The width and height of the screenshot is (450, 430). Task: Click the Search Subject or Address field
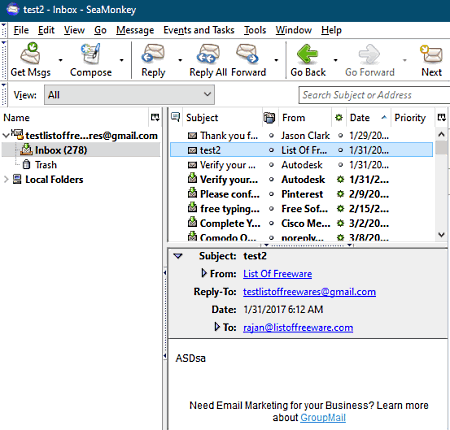[374, 95]
